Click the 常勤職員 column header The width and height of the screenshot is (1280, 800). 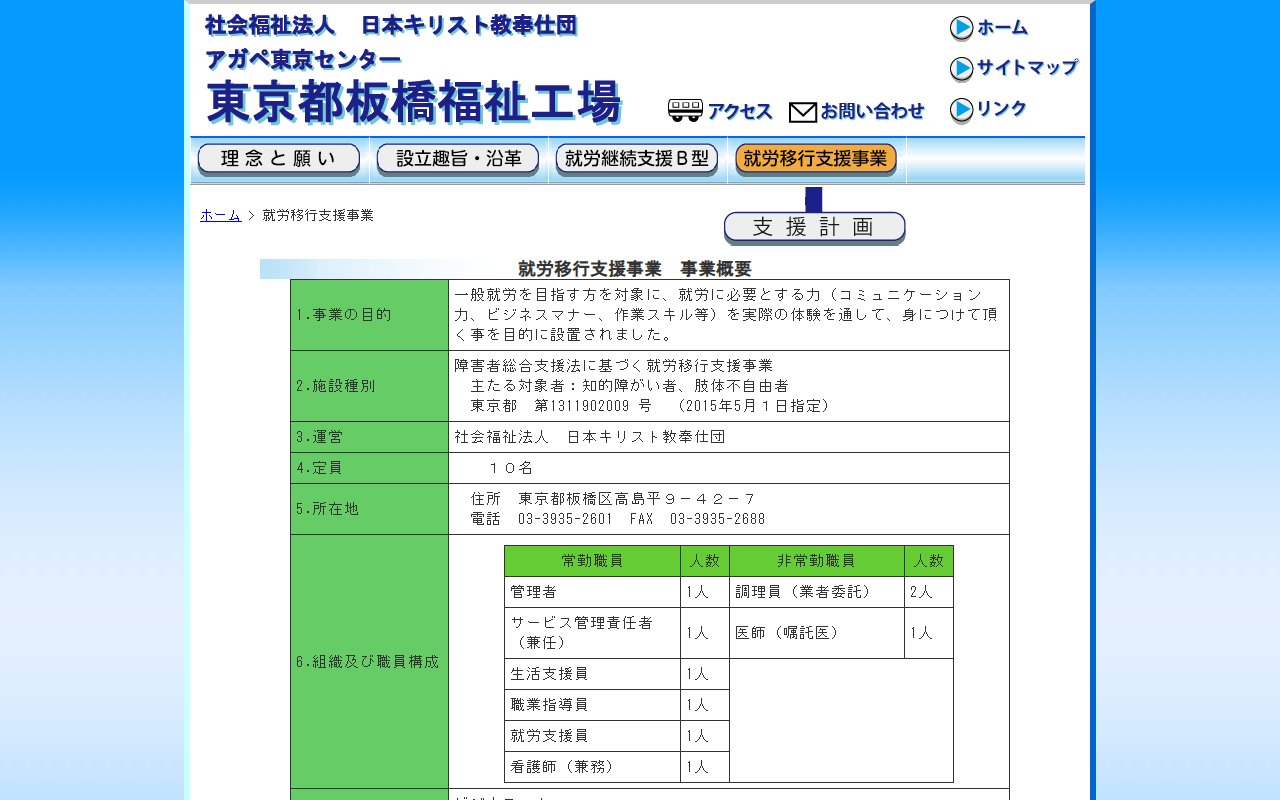click(x=593, y=561)
